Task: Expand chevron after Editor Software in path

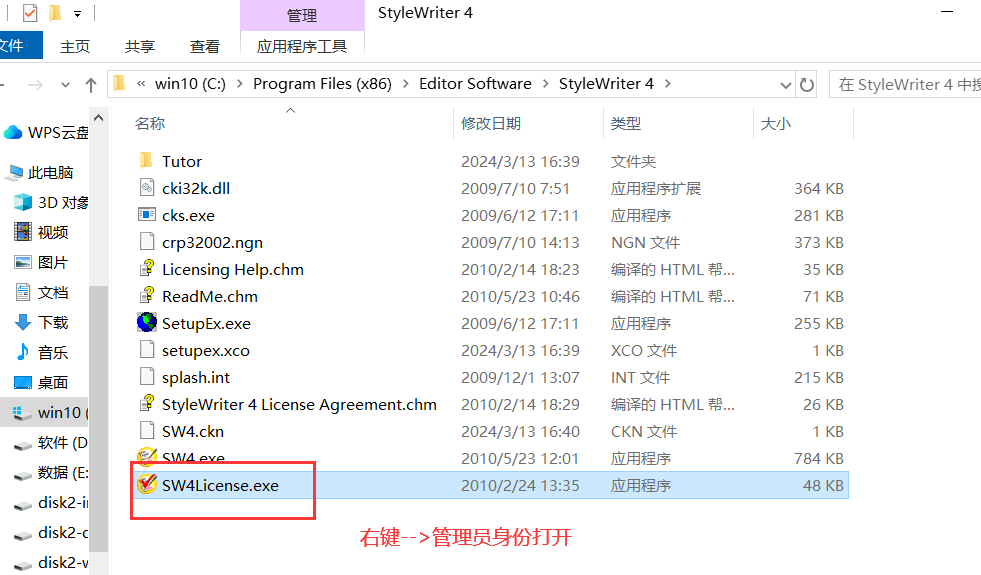Action: (545, 84)
